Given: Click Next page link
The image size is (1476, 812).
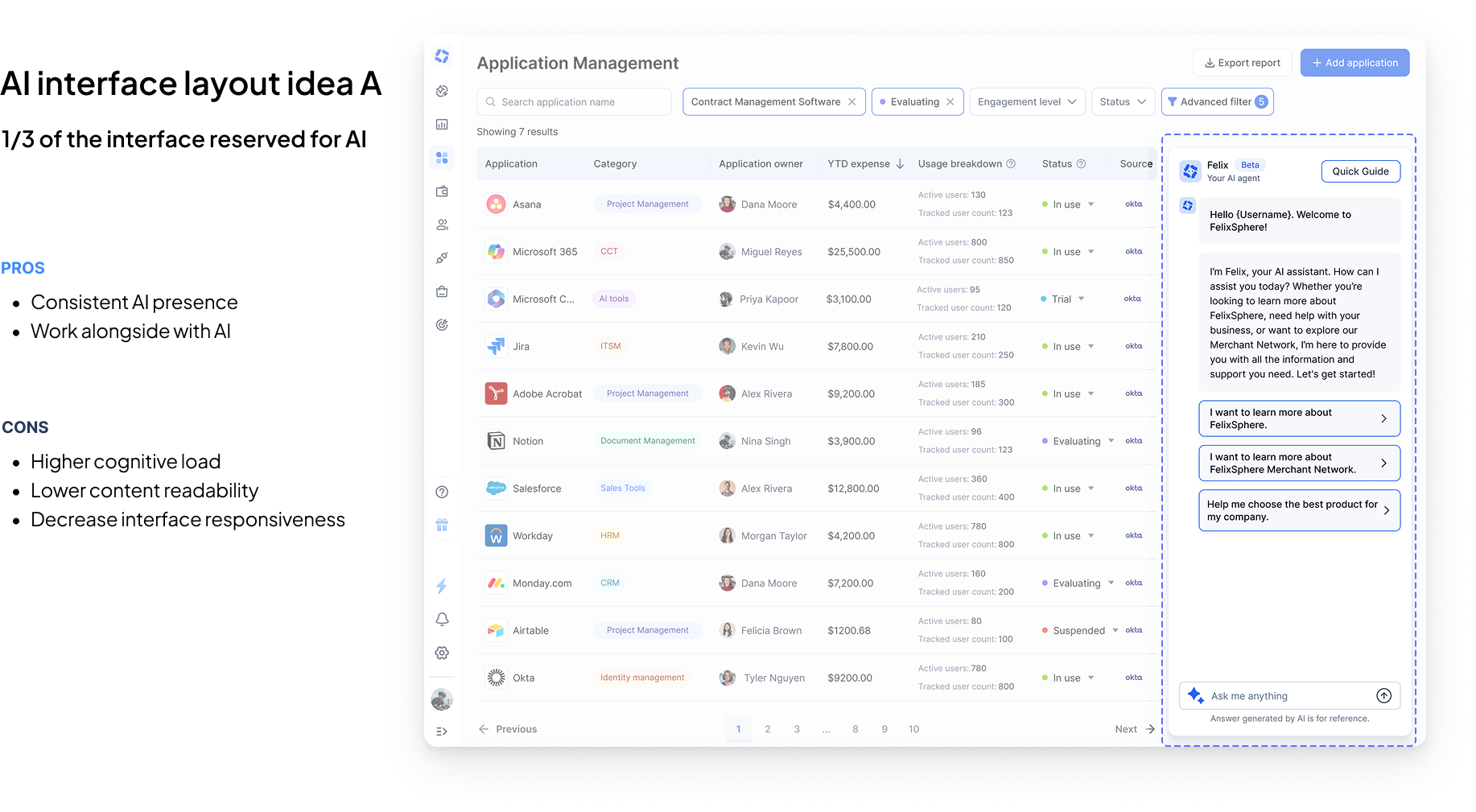Looking at the screenshot, I should click(x=1135, y=729).
